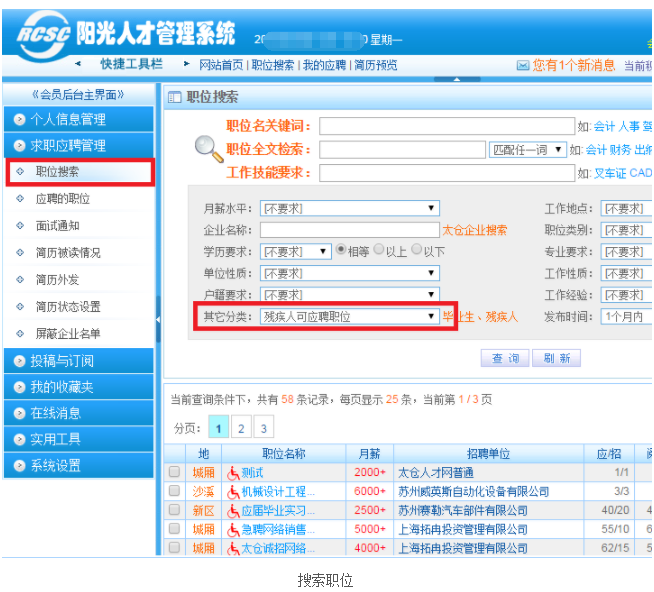Open the 单位性质 dropdown

point(350,273)
